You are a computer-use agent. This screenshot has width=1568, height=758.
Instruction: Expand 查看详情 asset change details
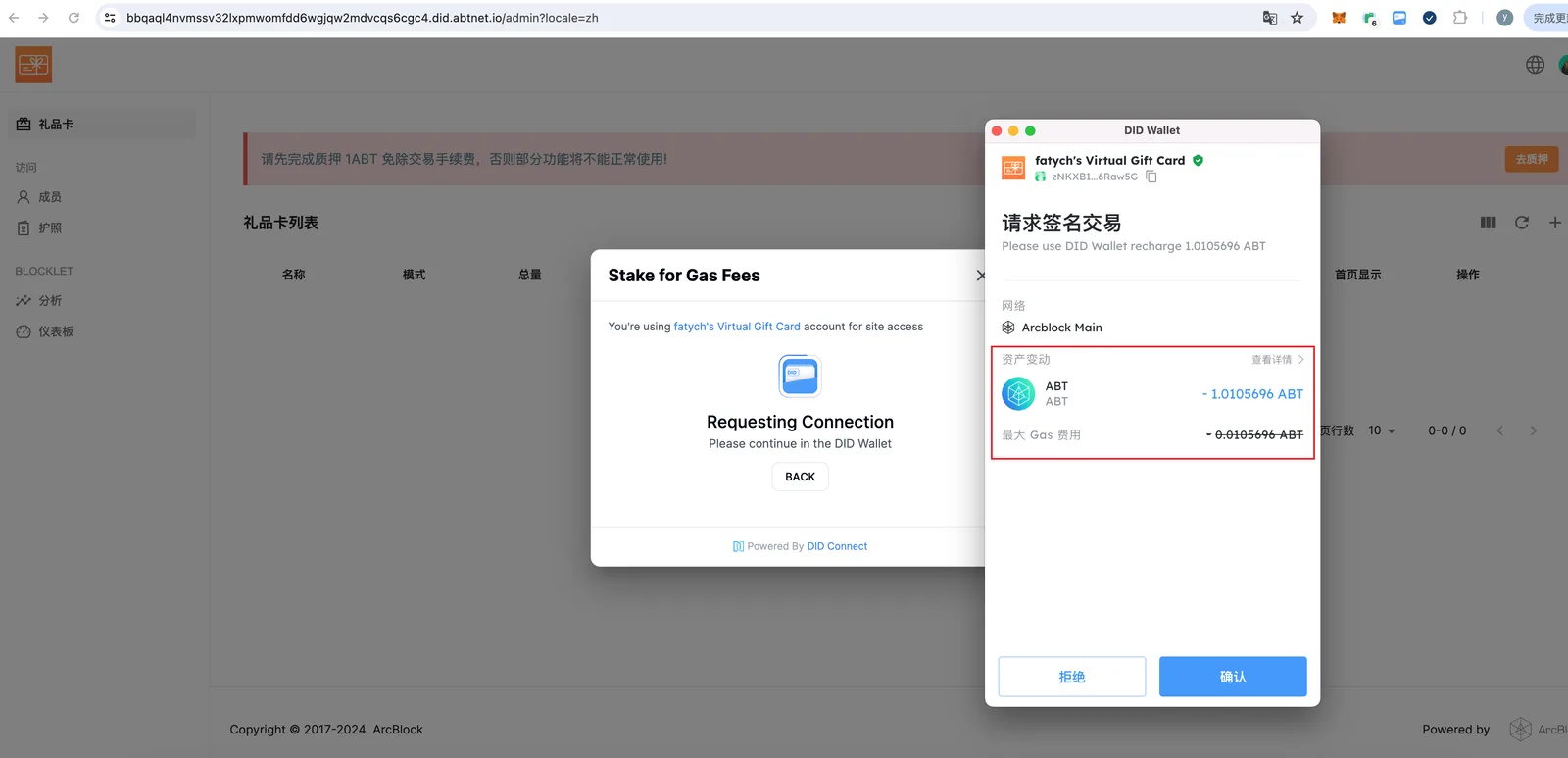point(1278,360)
